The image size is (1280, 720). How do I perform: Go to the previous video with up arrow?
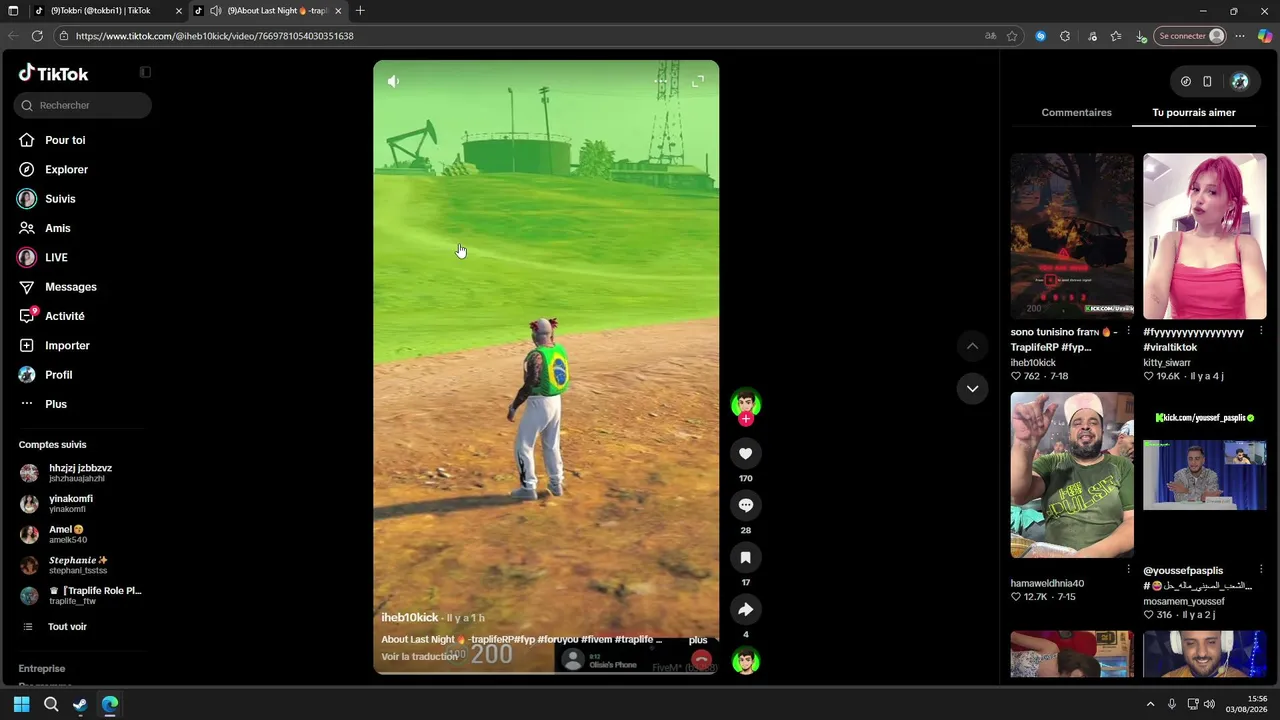(x=972, y=346)
